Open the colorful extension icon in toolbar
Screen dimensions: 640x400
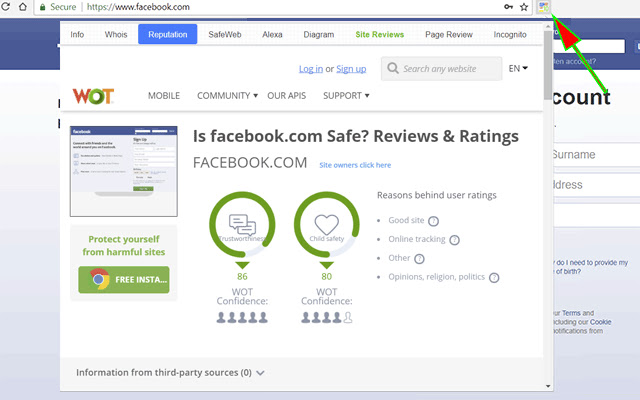coord(543,7)
